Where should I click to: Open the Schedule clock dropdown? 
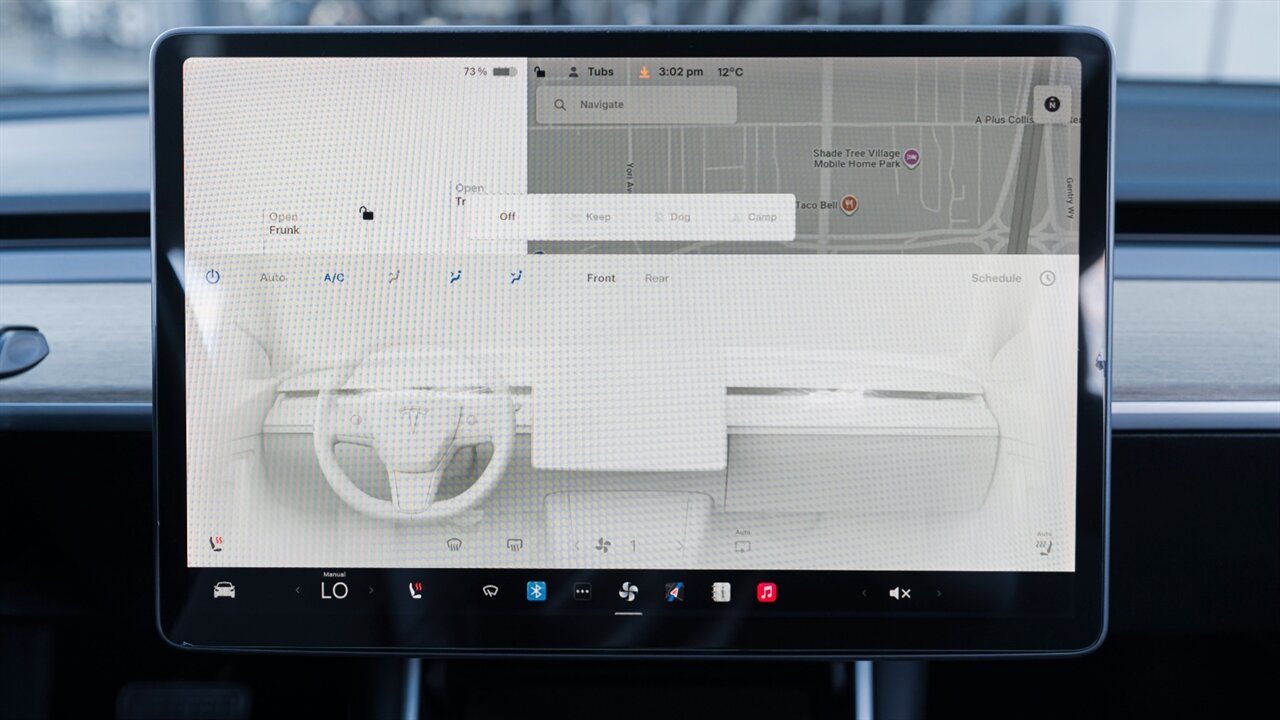[x=1046, y=278]
